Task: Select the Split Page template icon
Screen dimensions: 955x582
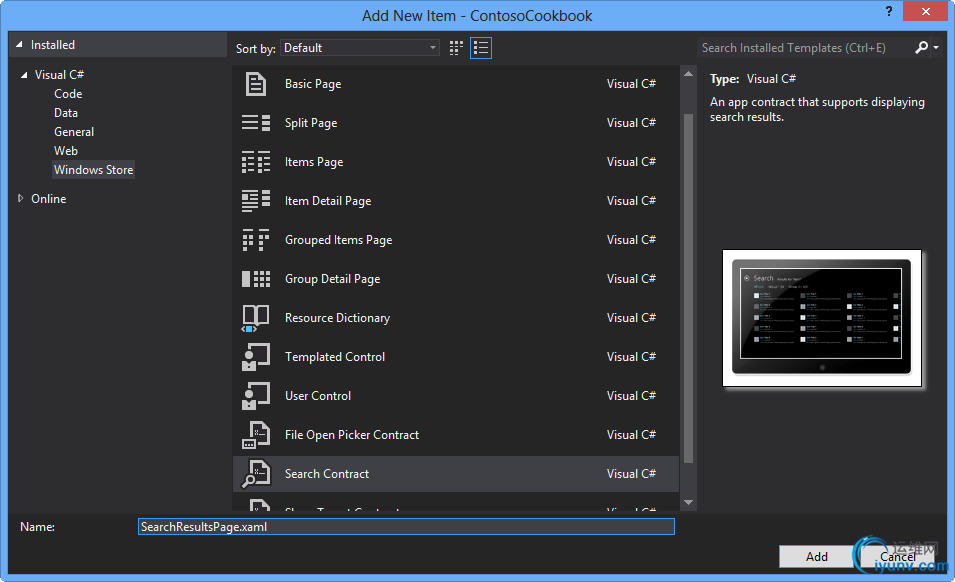Action: [256, 123]
